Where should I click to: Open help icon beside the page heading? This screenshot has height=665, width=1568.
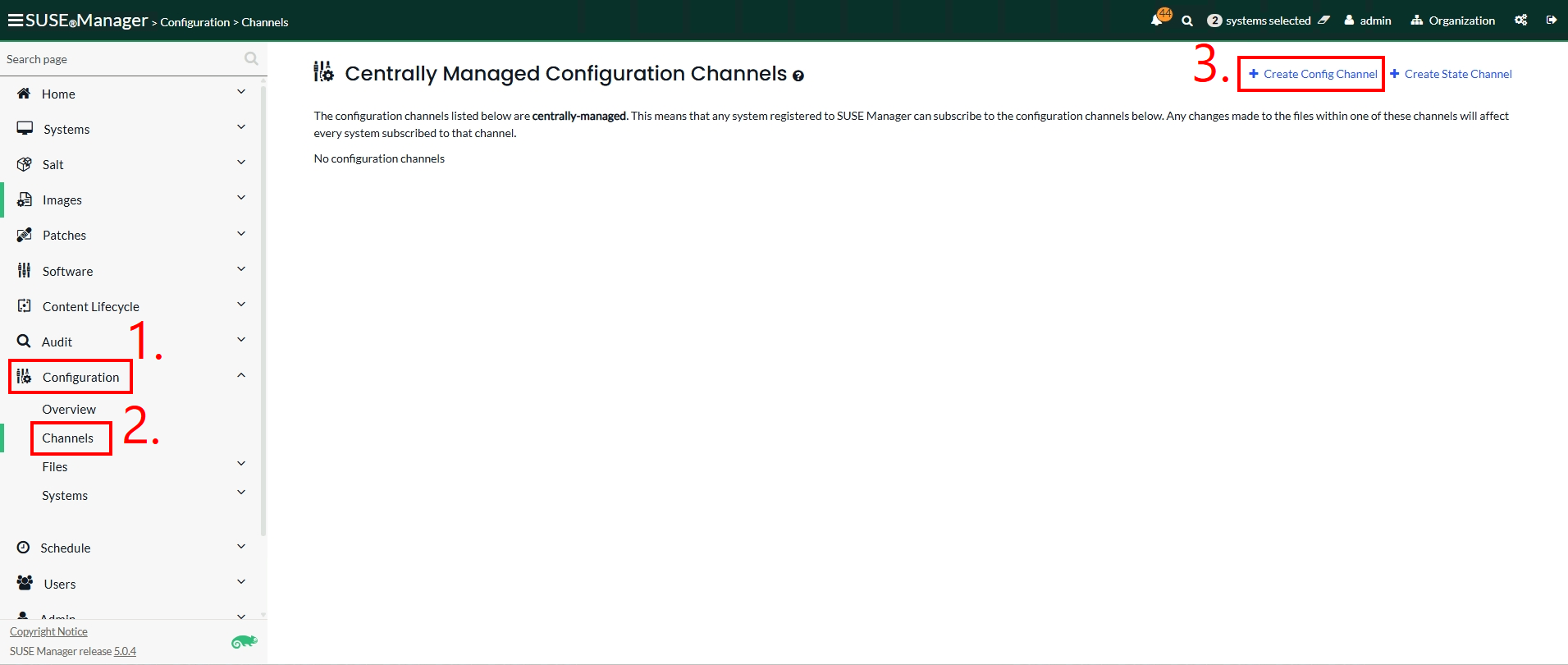798,76
